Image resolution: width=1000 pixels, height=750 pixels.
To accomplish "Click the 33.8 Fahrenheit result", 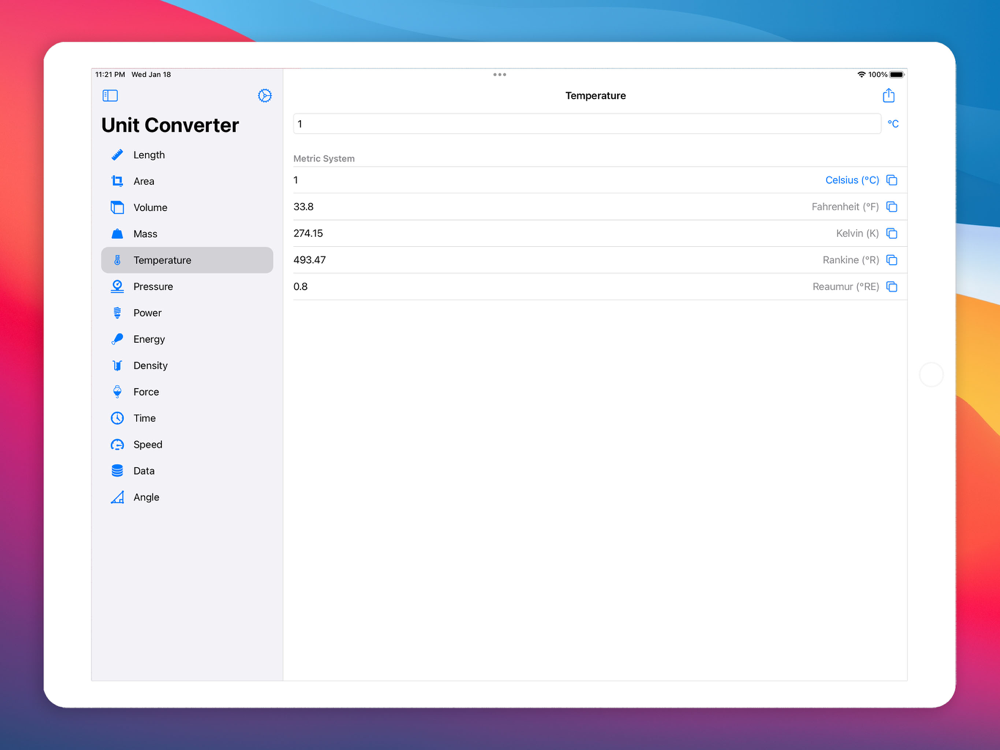I will [304, 207].
